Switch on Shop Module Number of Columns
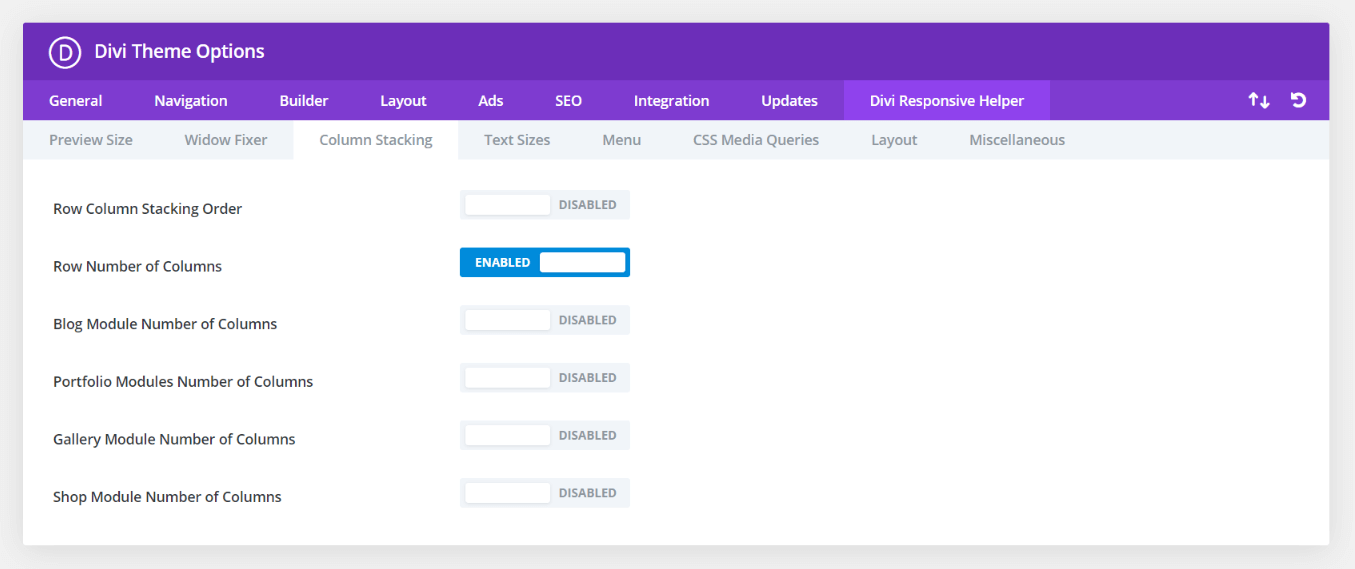The image size is (1355, 569). [x=545, y=493]
